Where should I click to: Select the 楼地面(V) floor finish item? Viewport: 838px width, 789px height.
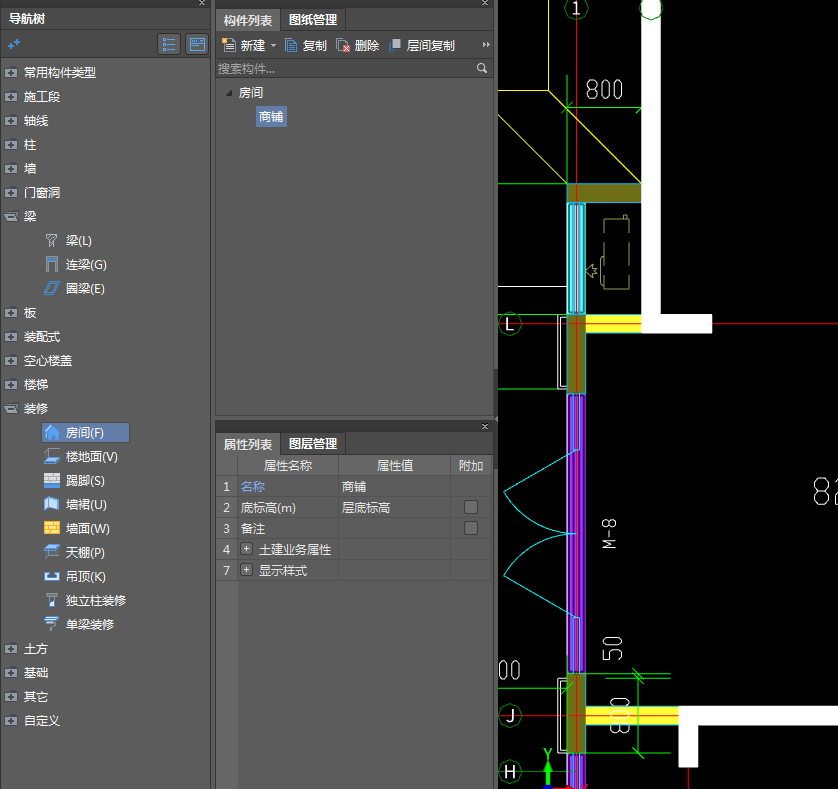pyautogui.click(x=81, y=457)
